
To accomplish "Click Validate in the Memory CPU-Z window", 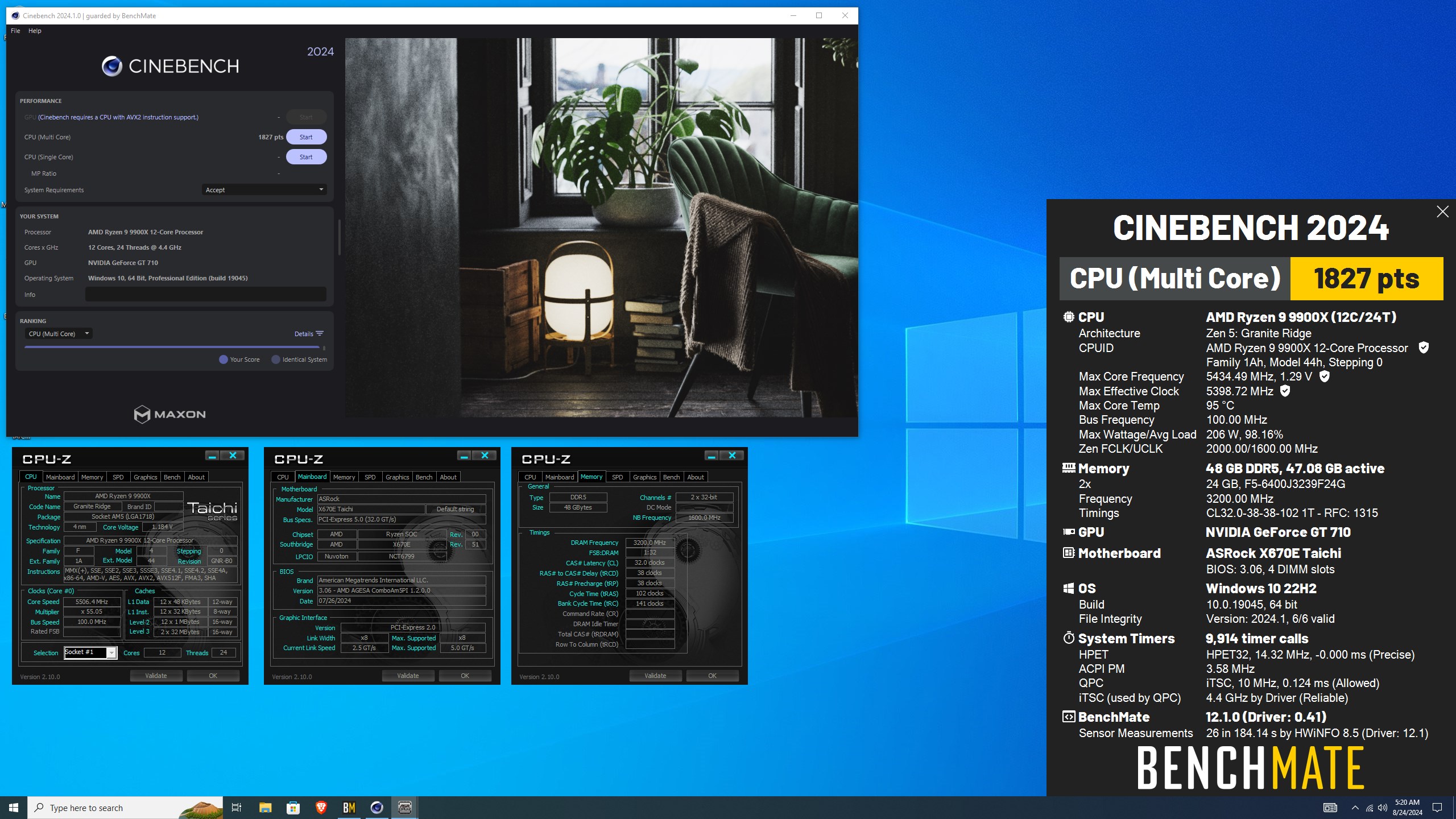I will pyautogui.click(x=655, y=676).
